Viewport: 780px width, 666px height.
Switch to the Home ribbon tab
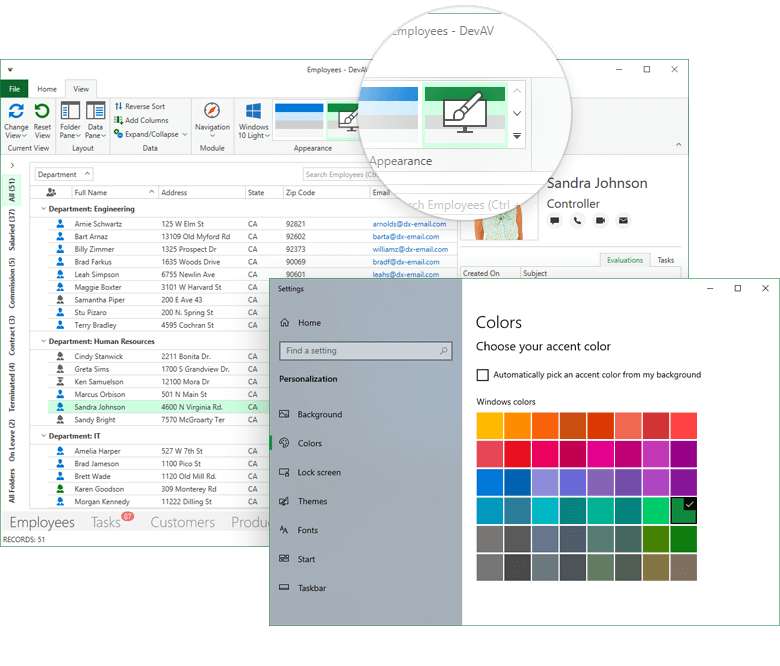tap(47, 89)
